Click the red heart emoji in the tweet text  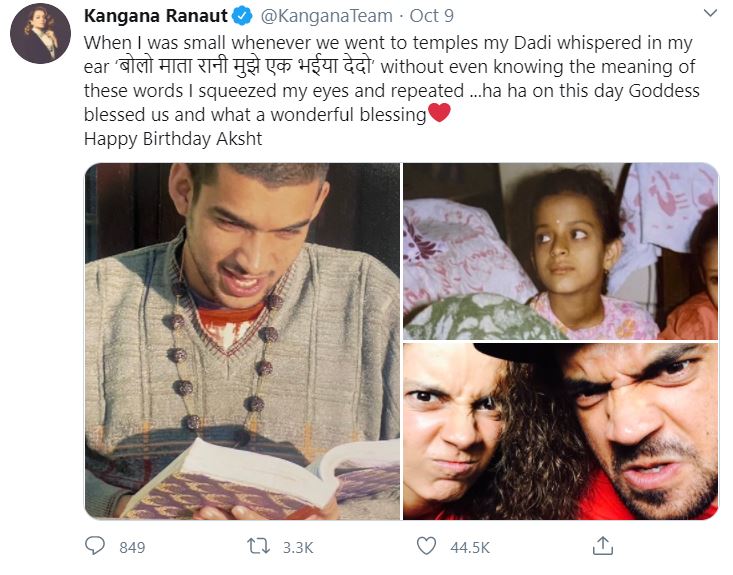(439, 114)
